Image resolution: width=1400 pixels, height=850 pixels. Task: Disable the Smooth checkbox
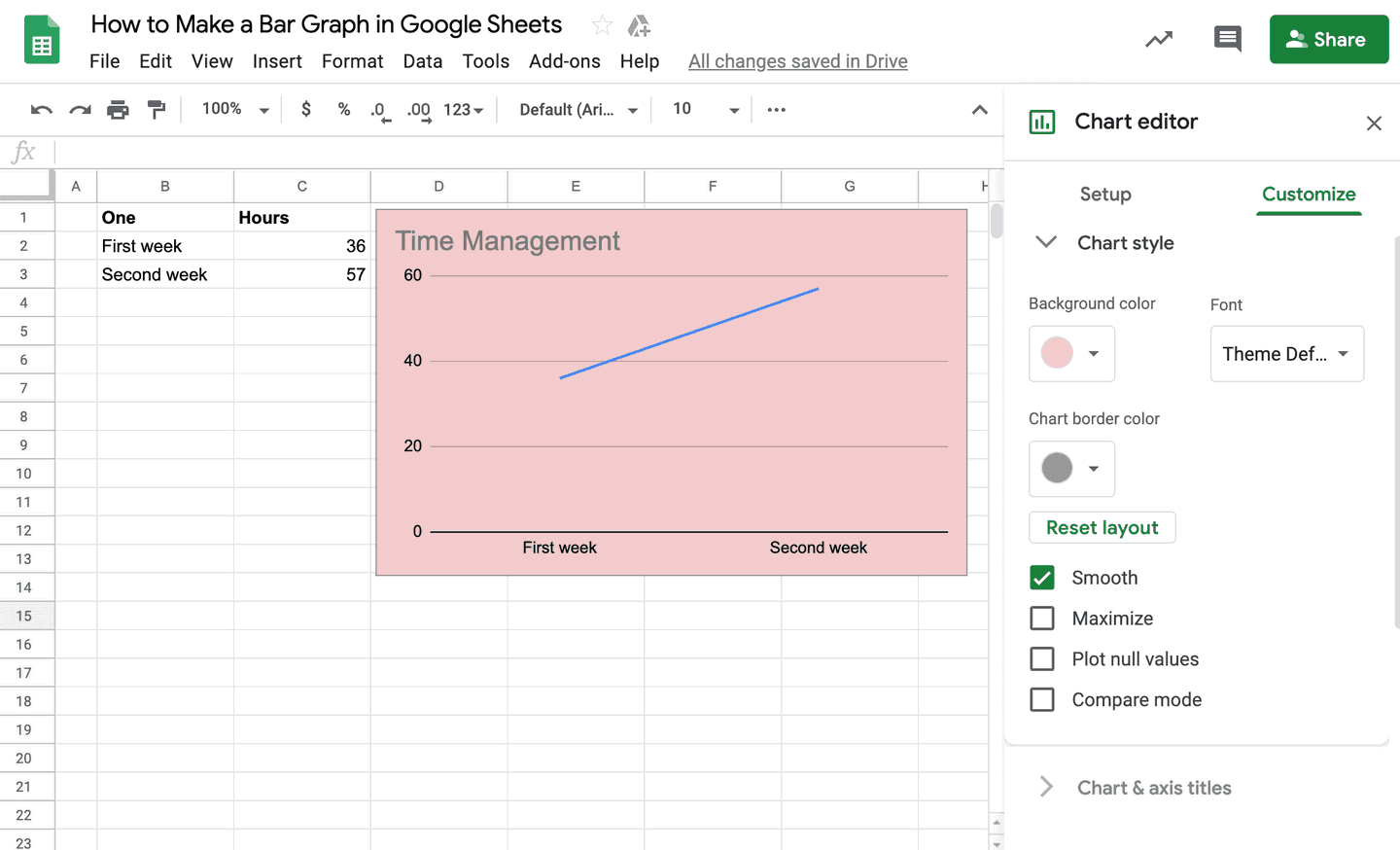[1041, 577]
